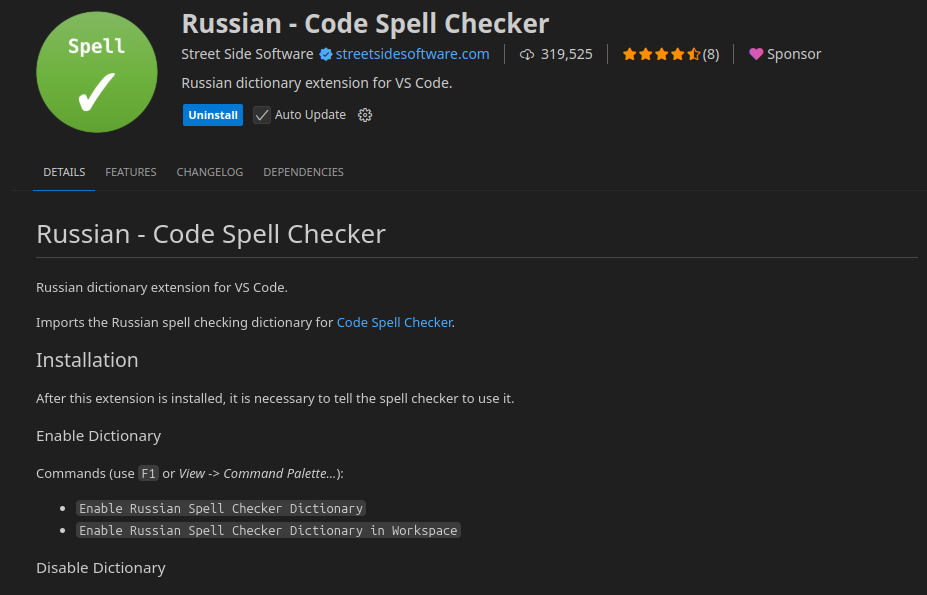Screen dimensions: 927x595
Task: Click the bold extension title at top
Action: click(365, 22)
